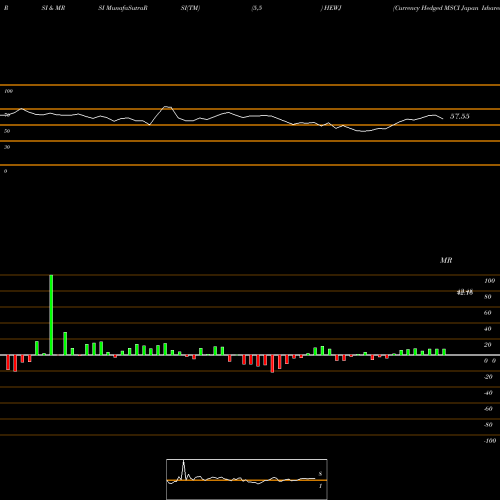Image resolution: width=500 pixels, height=500 pixels.
Task: Click the RSI value 57.55 label
Action: click(x=460, y=116)
